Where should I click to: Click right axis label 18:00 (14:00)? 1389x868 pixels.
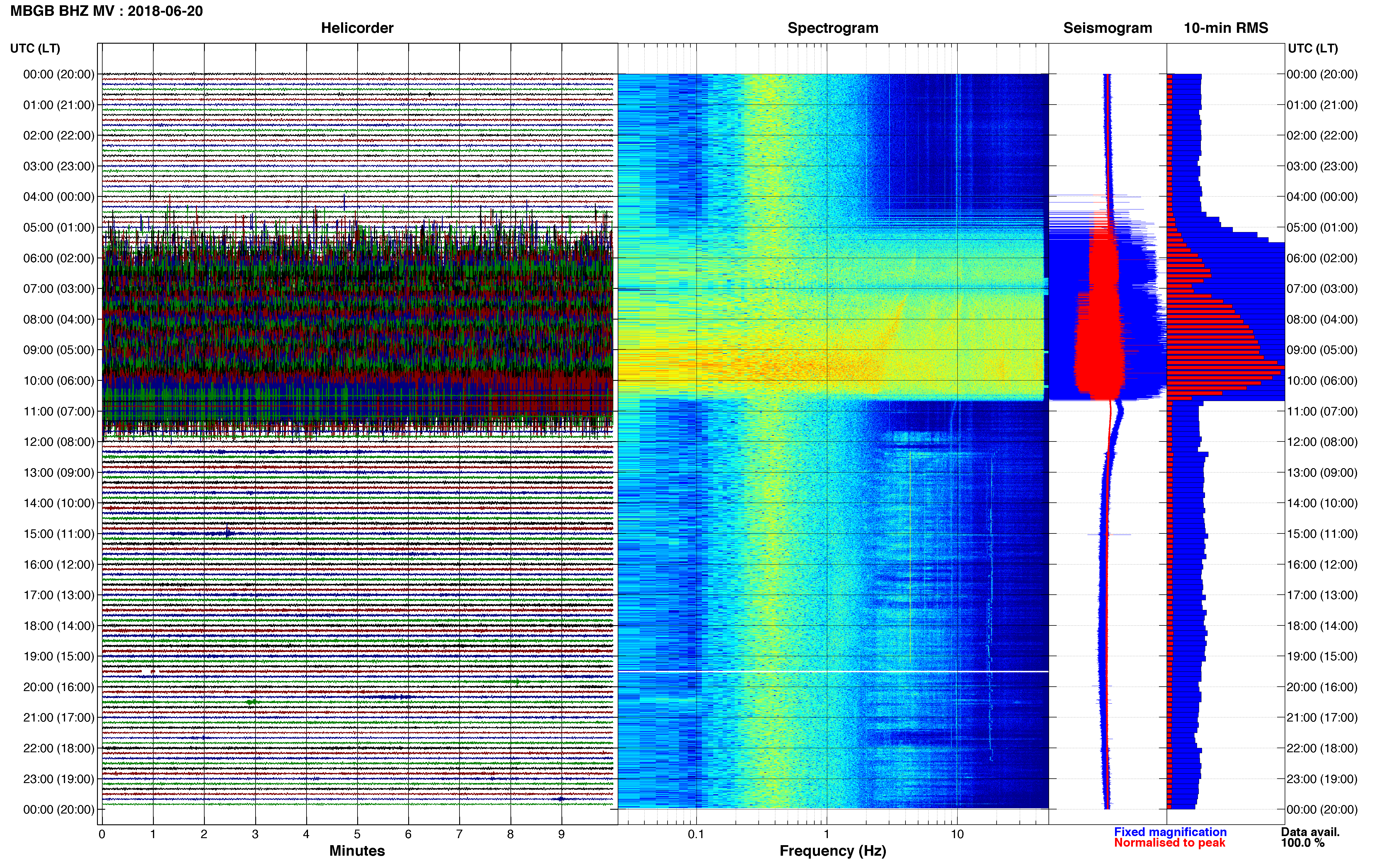pyautogui.click(x=1322, y=626)
